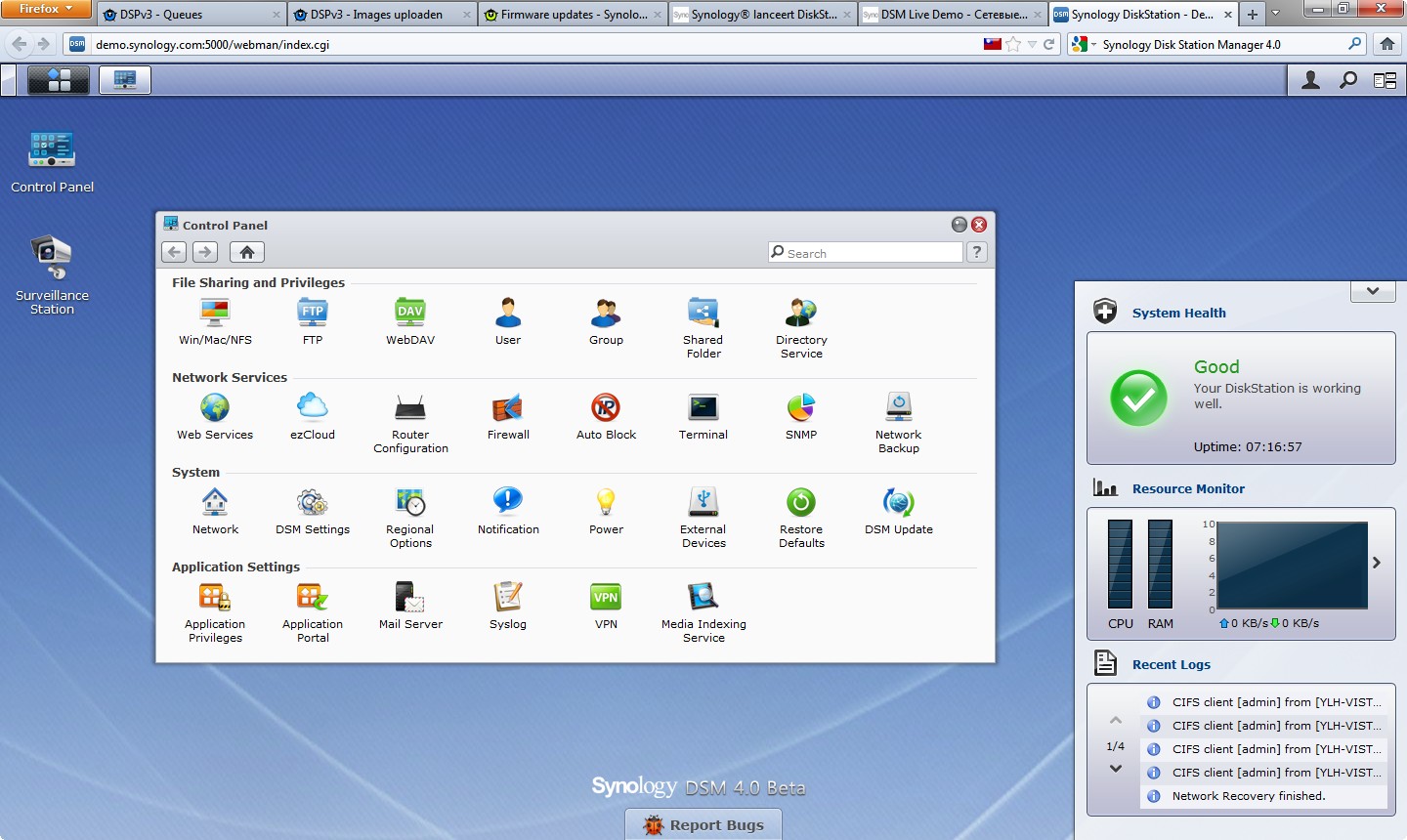Open Media Indexing Service
This screenshot has width=1407, height=840.
pyautogui.click(x=703, y=612)
